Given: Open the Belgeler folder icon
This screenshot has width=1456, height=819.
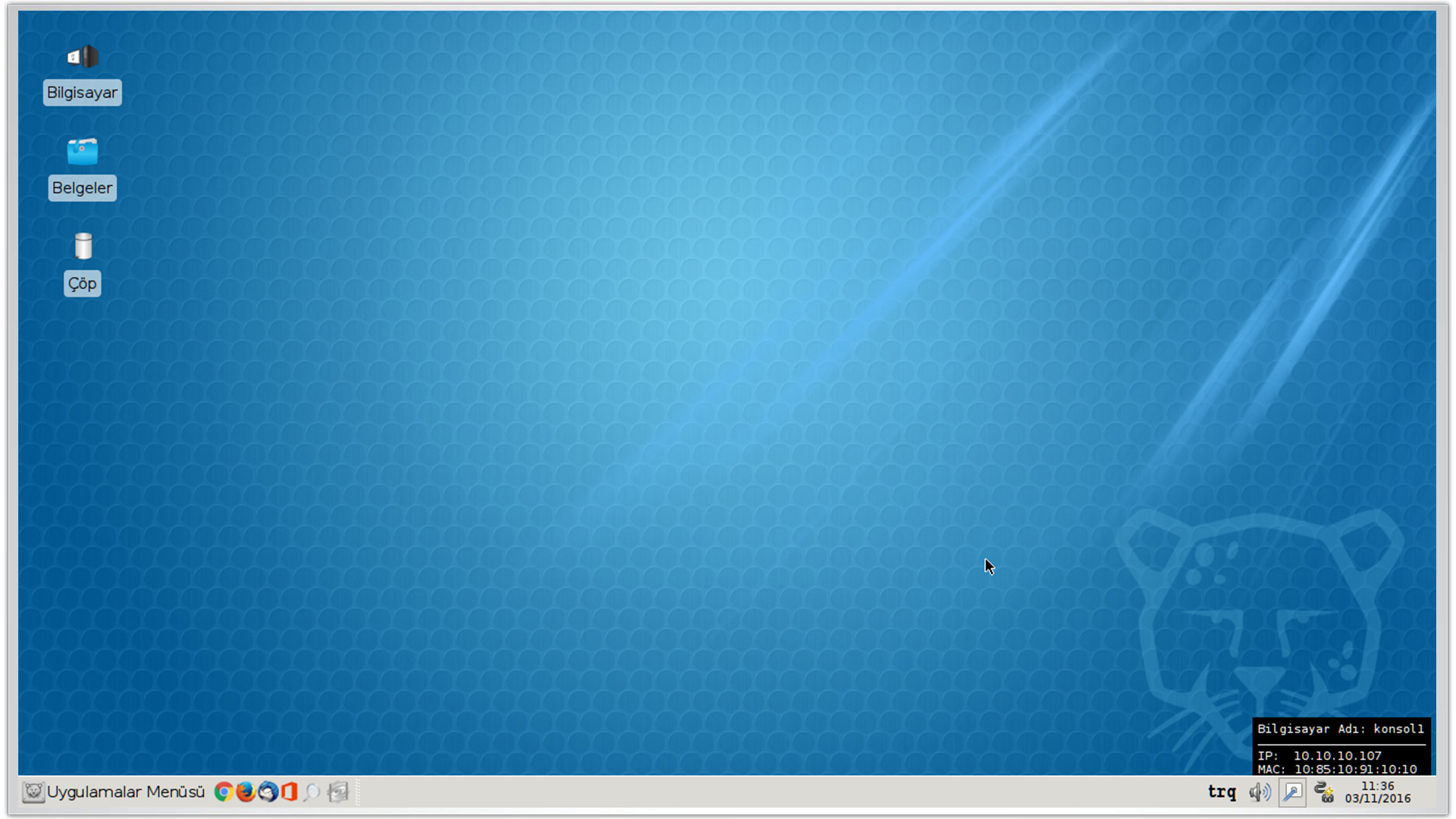Looking at the screenshot, I should tap(83, 152).
